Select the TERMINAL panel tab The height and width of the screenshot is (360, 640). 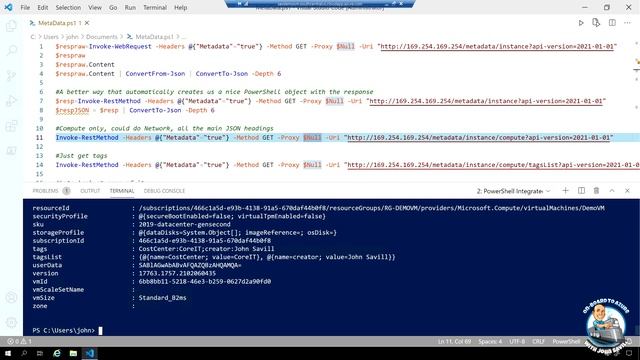[x=122, y=191]
